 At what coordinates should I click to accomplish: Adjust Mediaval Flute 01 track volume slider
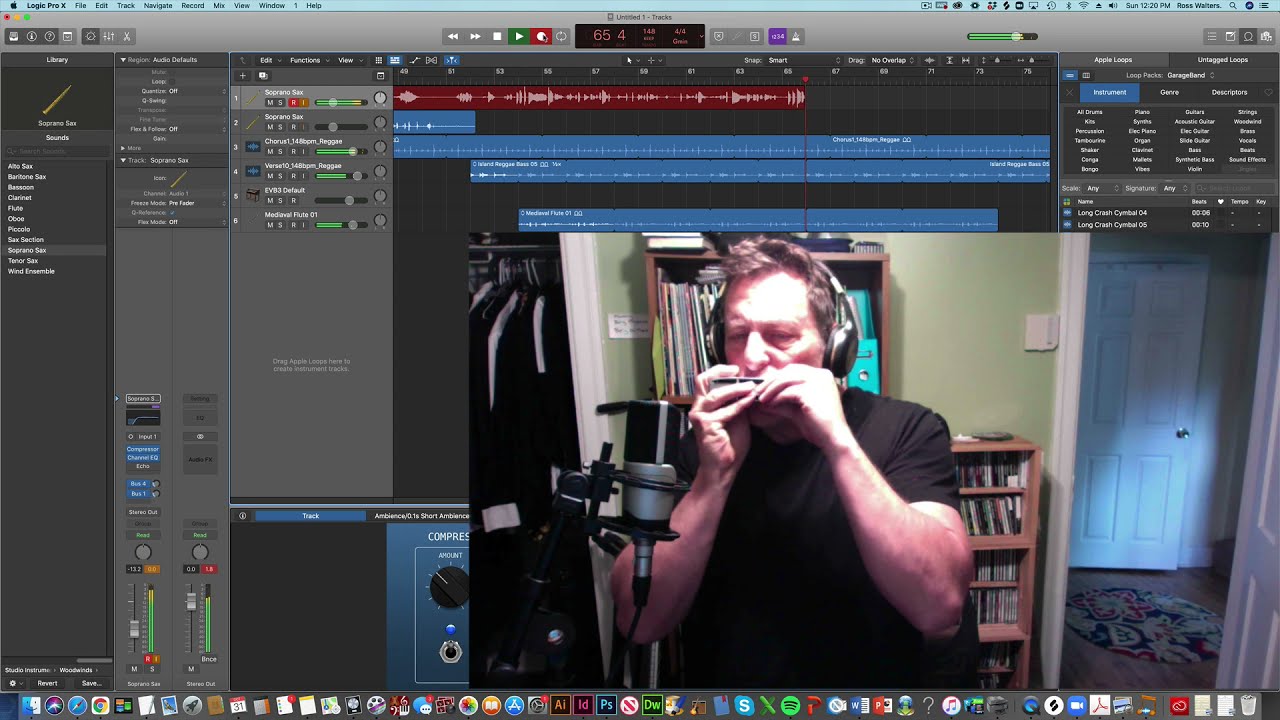pyautogui.click(x=340, y=225)
